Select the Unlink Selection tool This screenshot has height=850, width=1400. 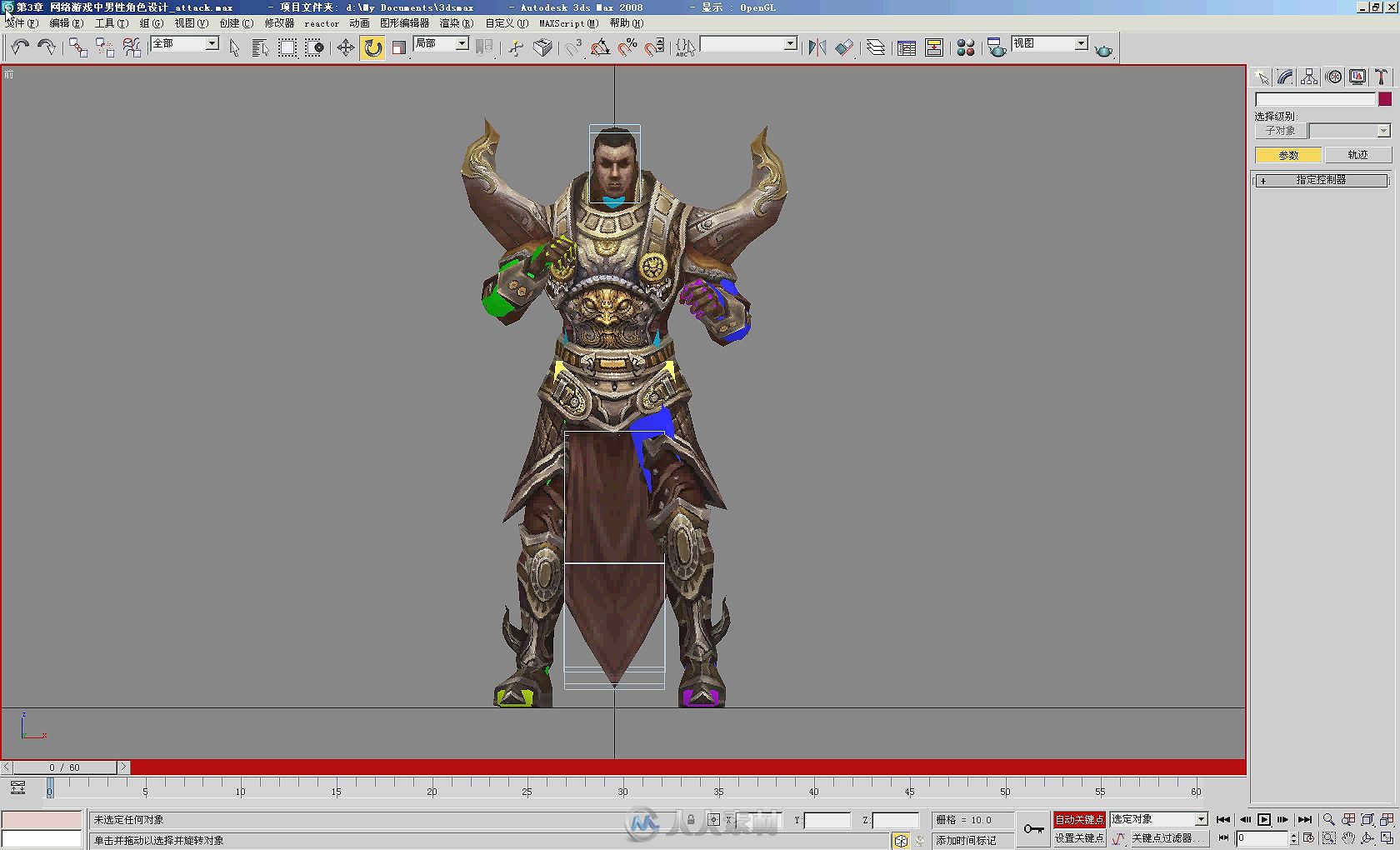click(x=105, y=47)
